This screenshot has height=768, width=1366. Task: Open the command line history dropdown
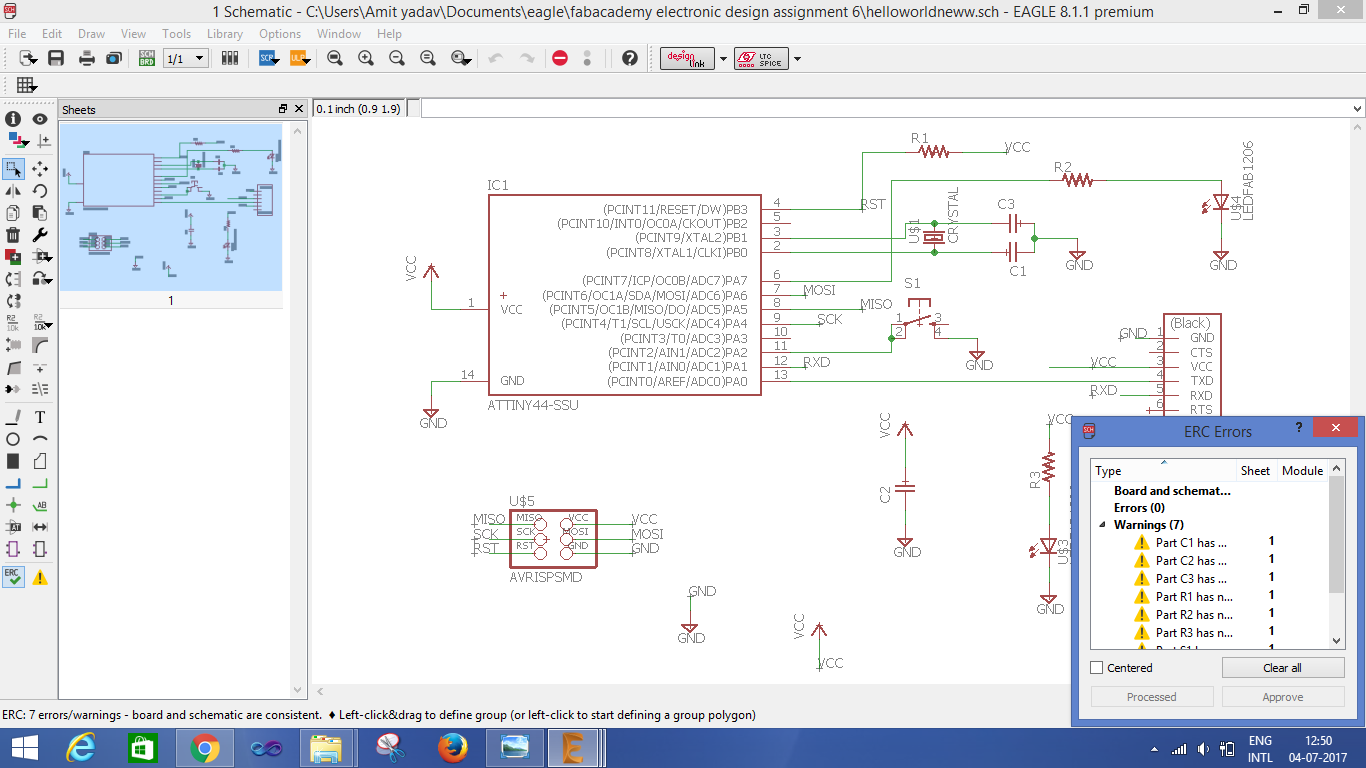pos(1357,109)
